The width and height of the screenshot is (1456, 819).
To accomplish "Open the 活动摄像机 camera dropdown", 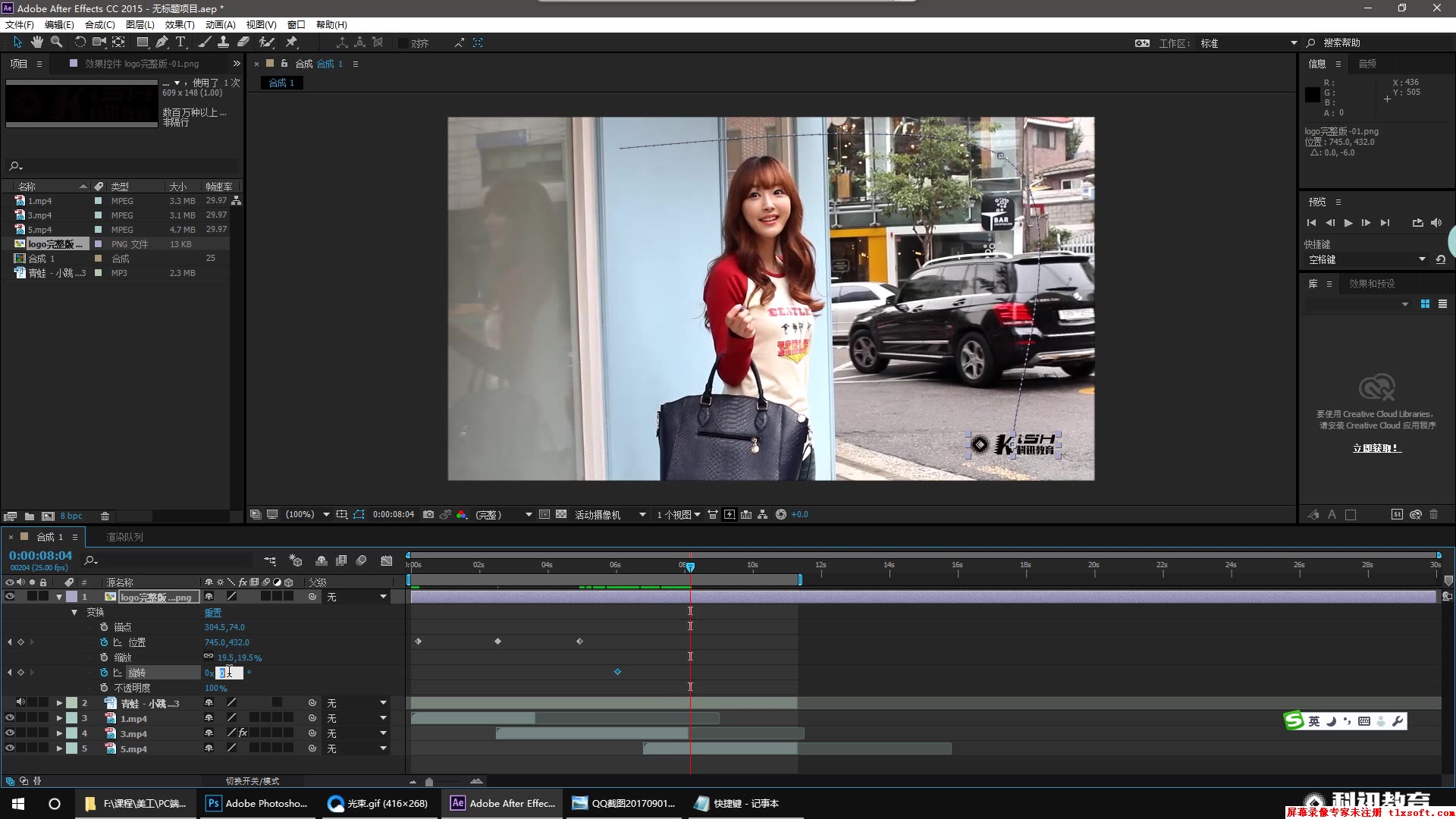I will click(x=610, y=514).
